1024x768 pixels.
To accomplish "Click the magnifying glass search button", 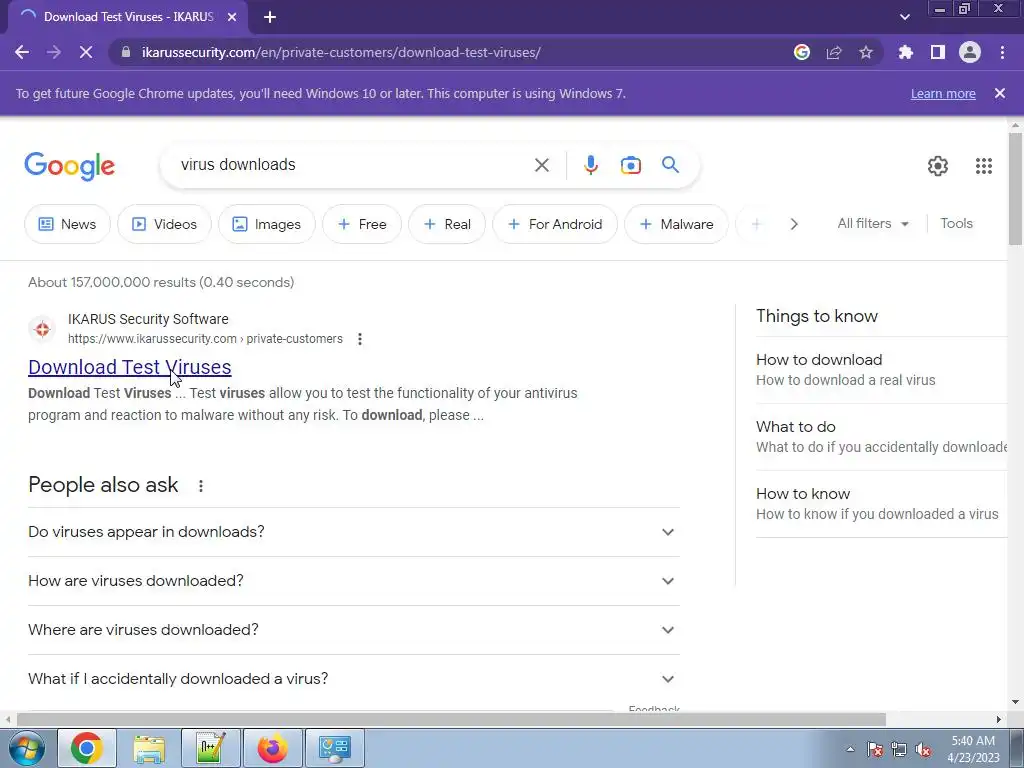I will 670,165.
